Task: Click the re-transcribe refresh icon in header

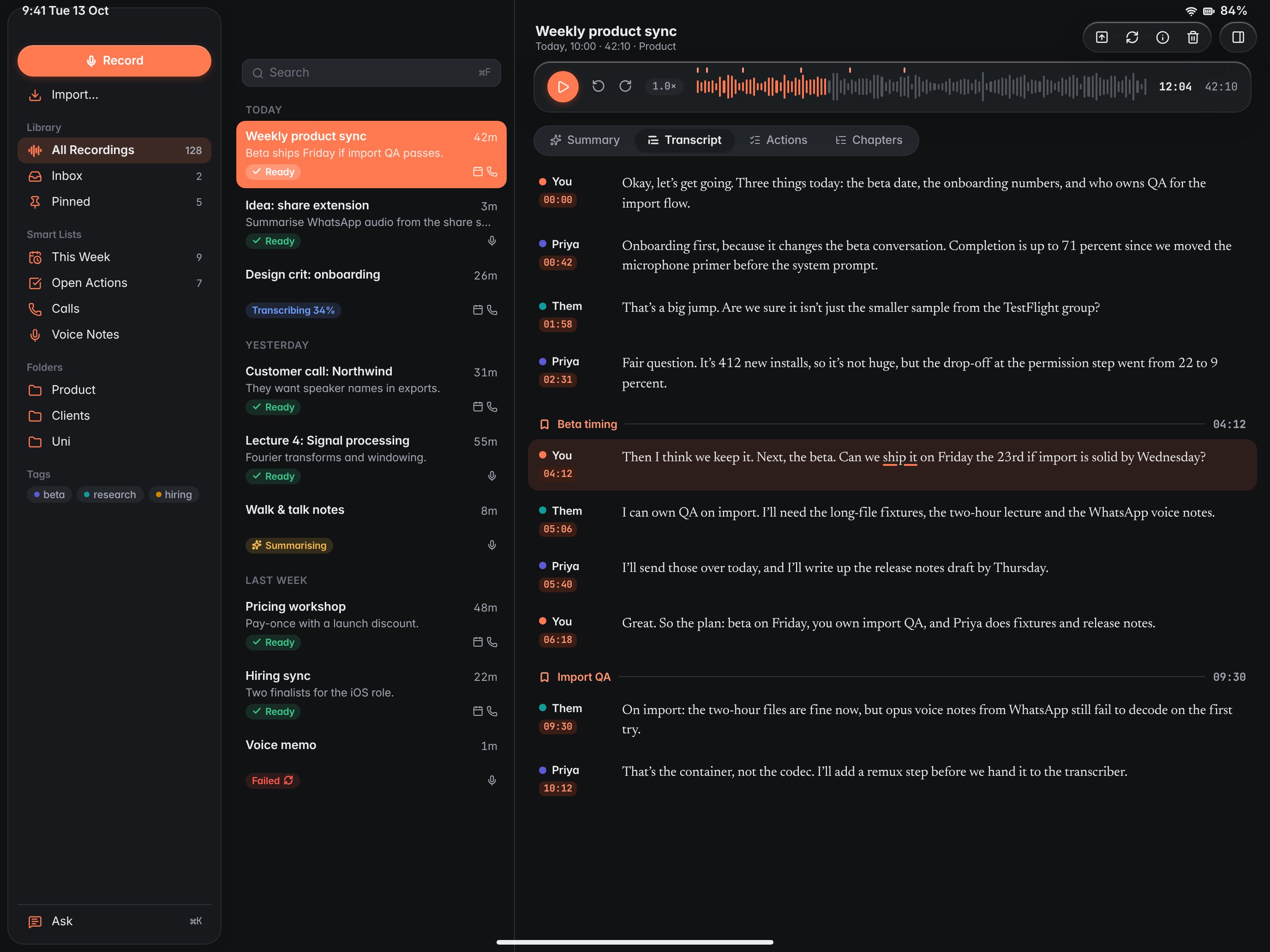Action: click(1132, 37)
